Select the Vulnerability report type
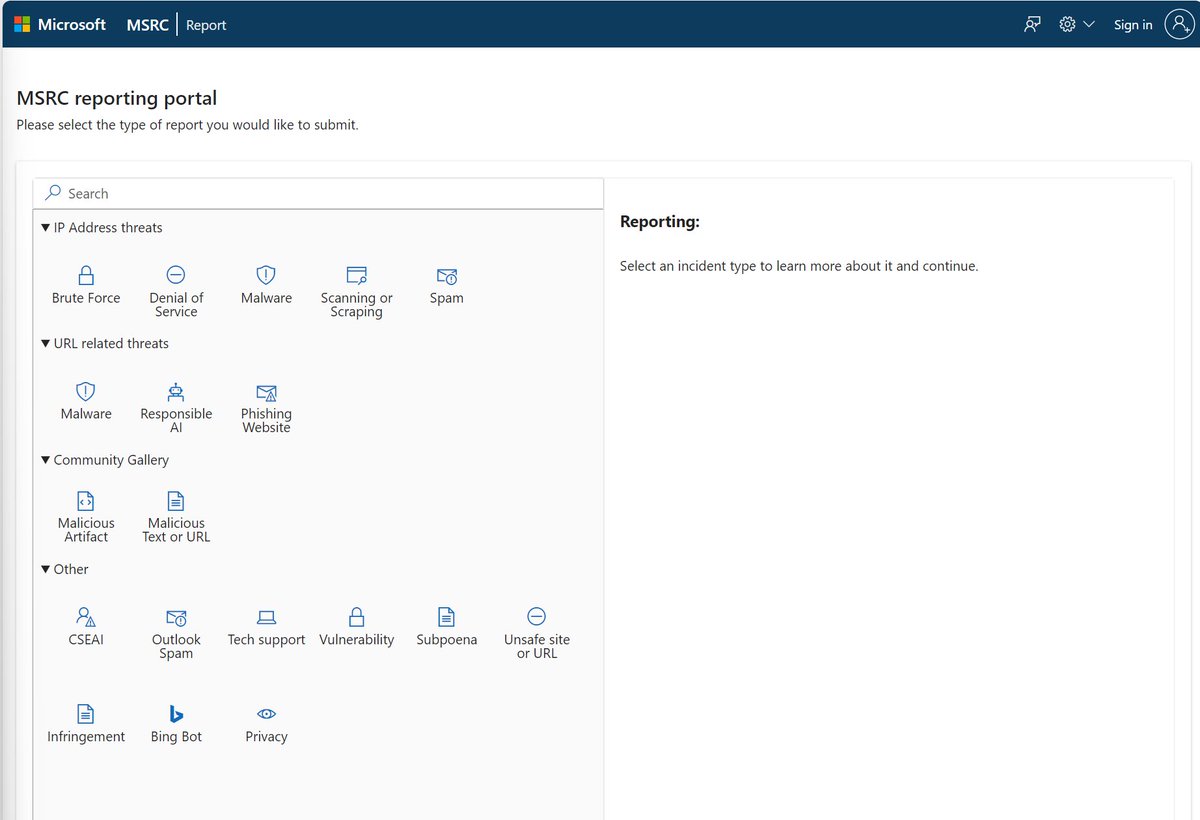The width and height of the screenshot is (1200, 820). coord(356,627)
